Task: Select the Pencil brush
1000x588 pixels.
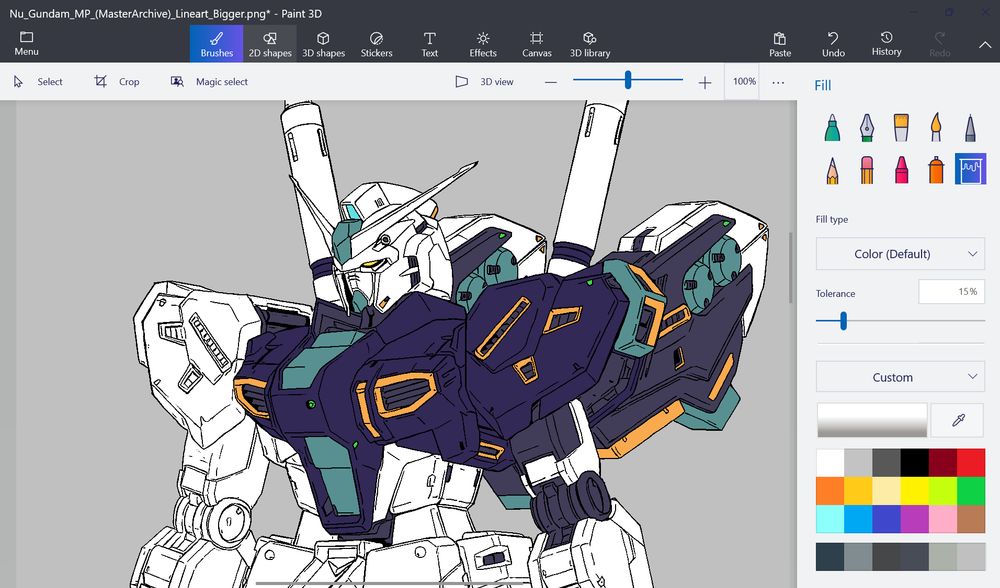Action: pos(832,170)
